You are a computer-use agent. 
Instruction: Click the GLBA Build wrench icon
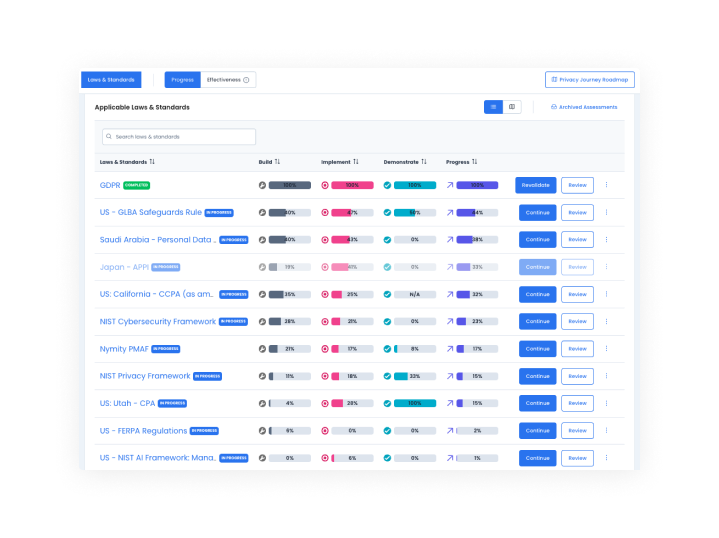click(262, 212)
